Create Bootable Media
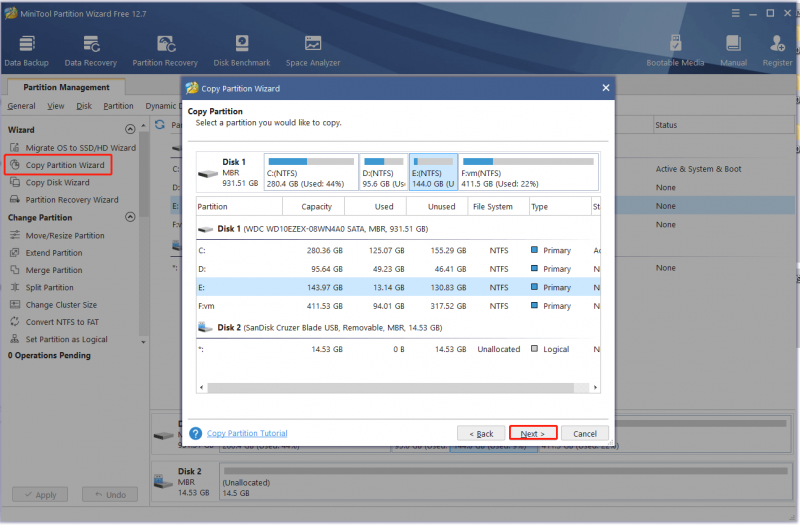This screenshot has height=525, width=800. tap(675, 51)
